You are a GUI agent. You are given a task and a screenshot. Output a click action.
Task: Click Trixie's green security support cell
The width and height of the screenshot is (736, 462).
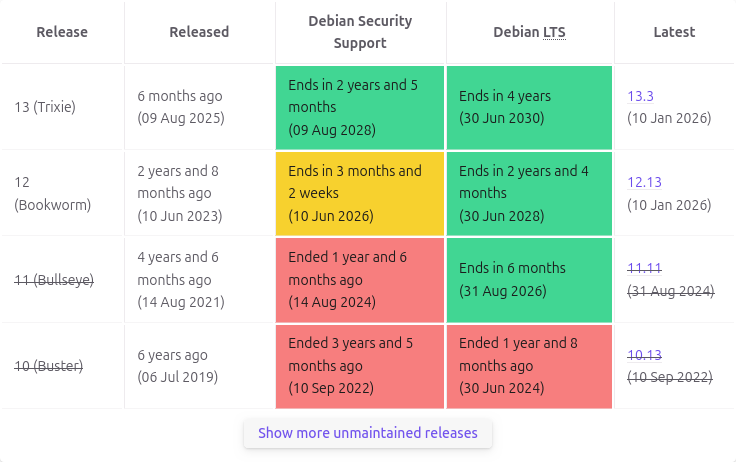(x=360, y=107)
